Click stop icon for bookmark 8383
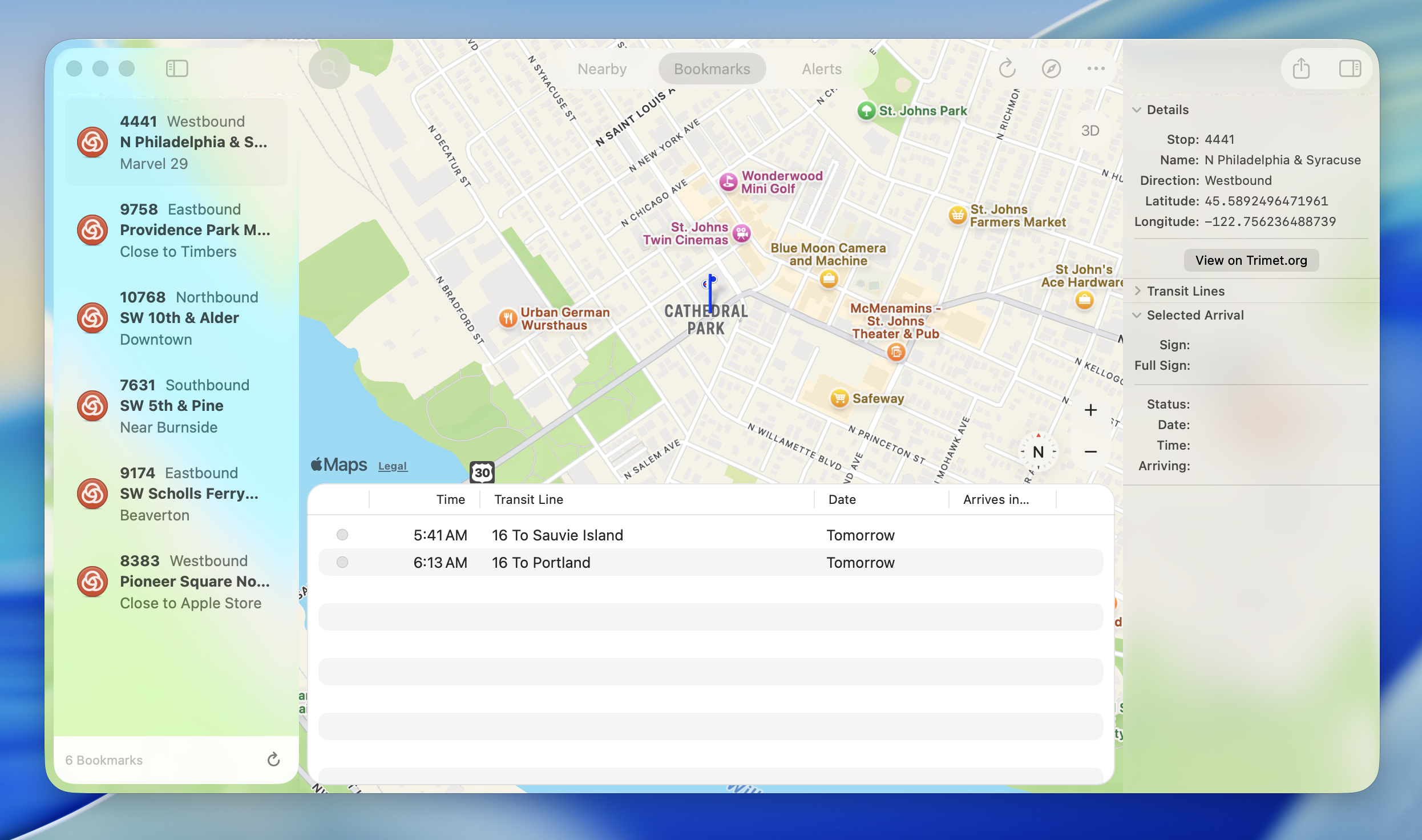The width and height of the screenshot is (1422, 840). [92, 581]
